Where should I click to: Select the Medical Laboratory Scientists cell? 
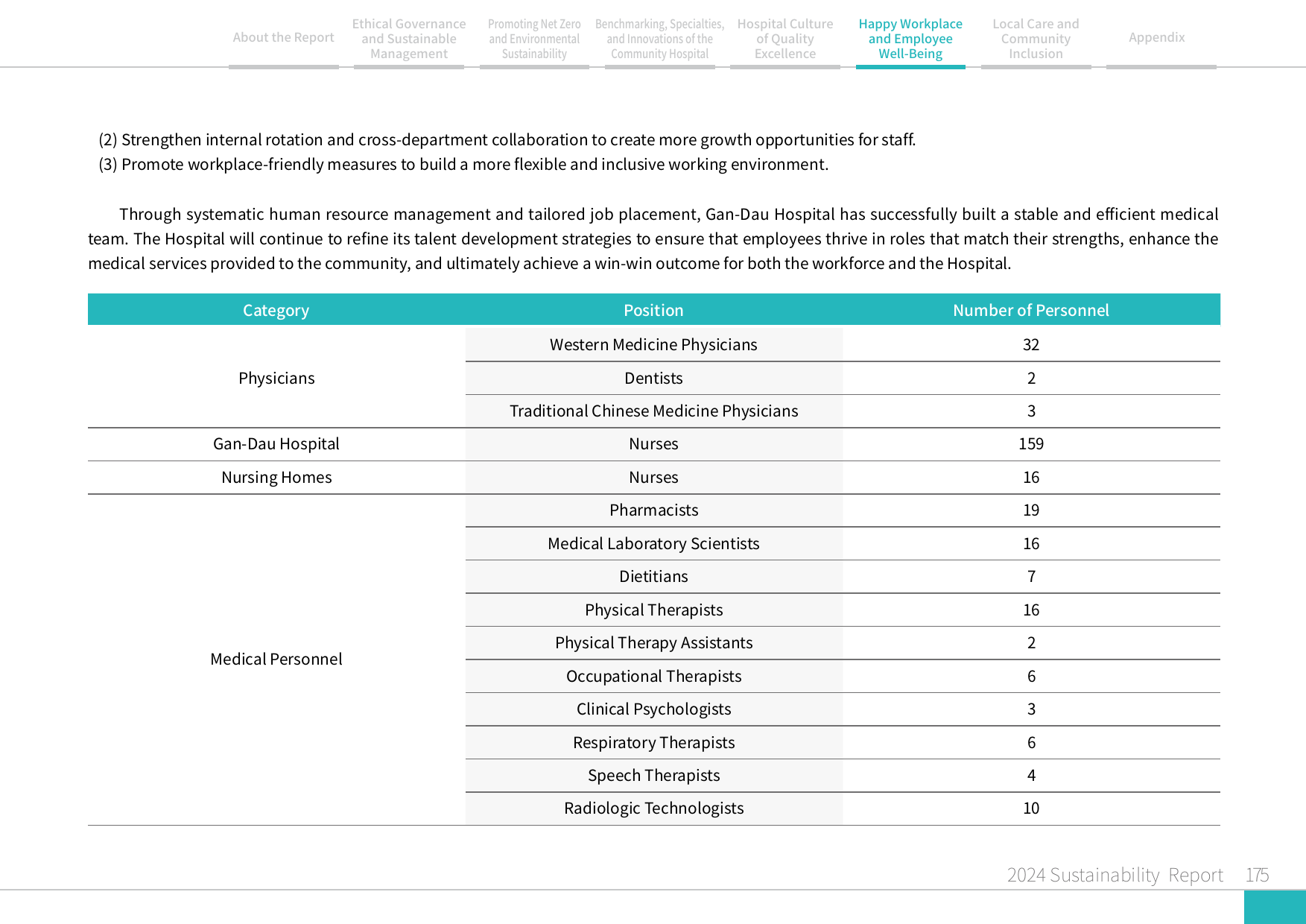pos(653,544)
